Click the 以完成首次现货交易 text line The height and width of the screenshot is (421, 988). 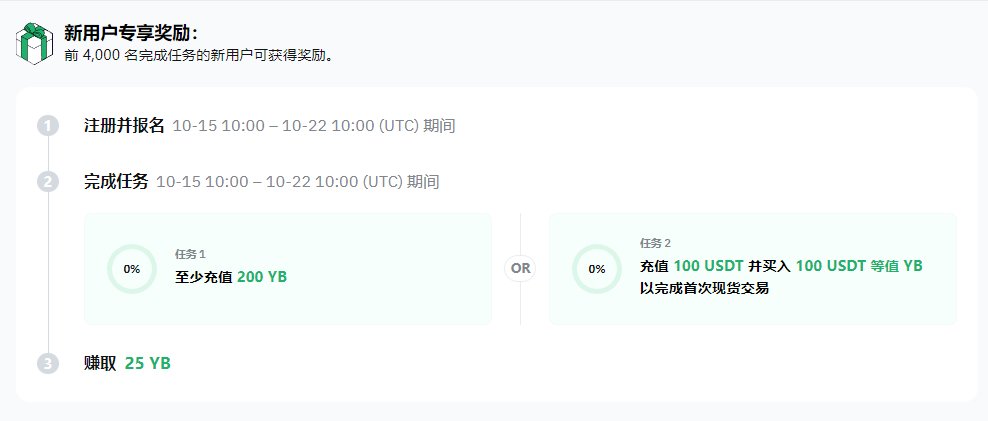pyautogui.click(x=704, y=288)
